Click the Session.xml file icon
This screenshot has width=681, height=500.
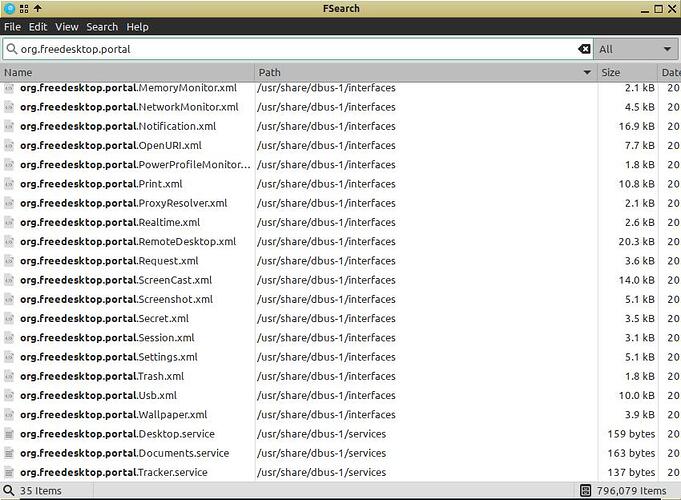[x=9, y=338]
